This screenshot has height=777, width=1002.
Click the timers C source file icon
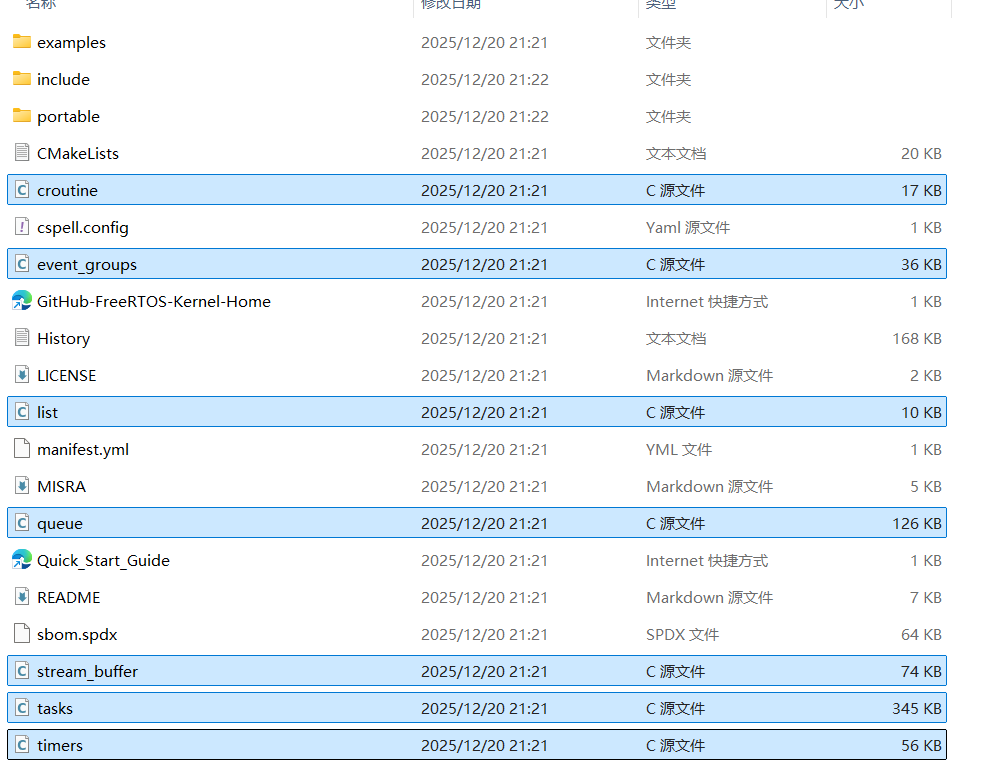click(22, 744)
